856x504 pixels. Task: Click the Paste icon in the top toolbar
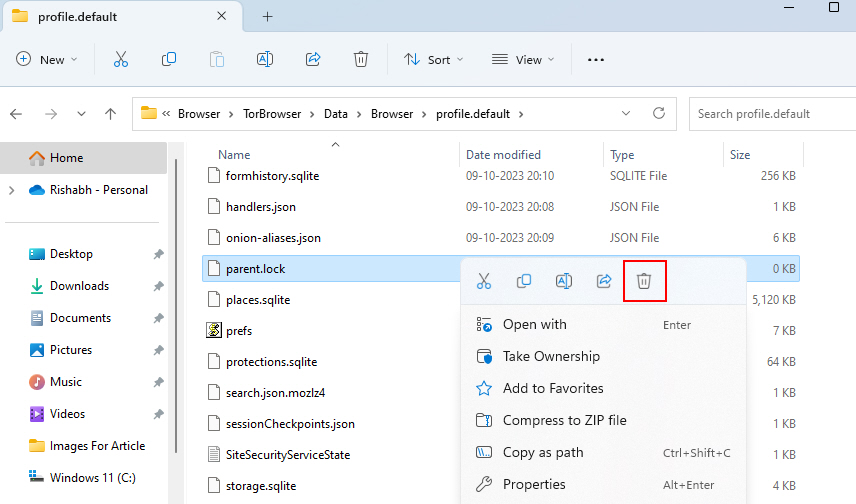[x=217, y=59]
